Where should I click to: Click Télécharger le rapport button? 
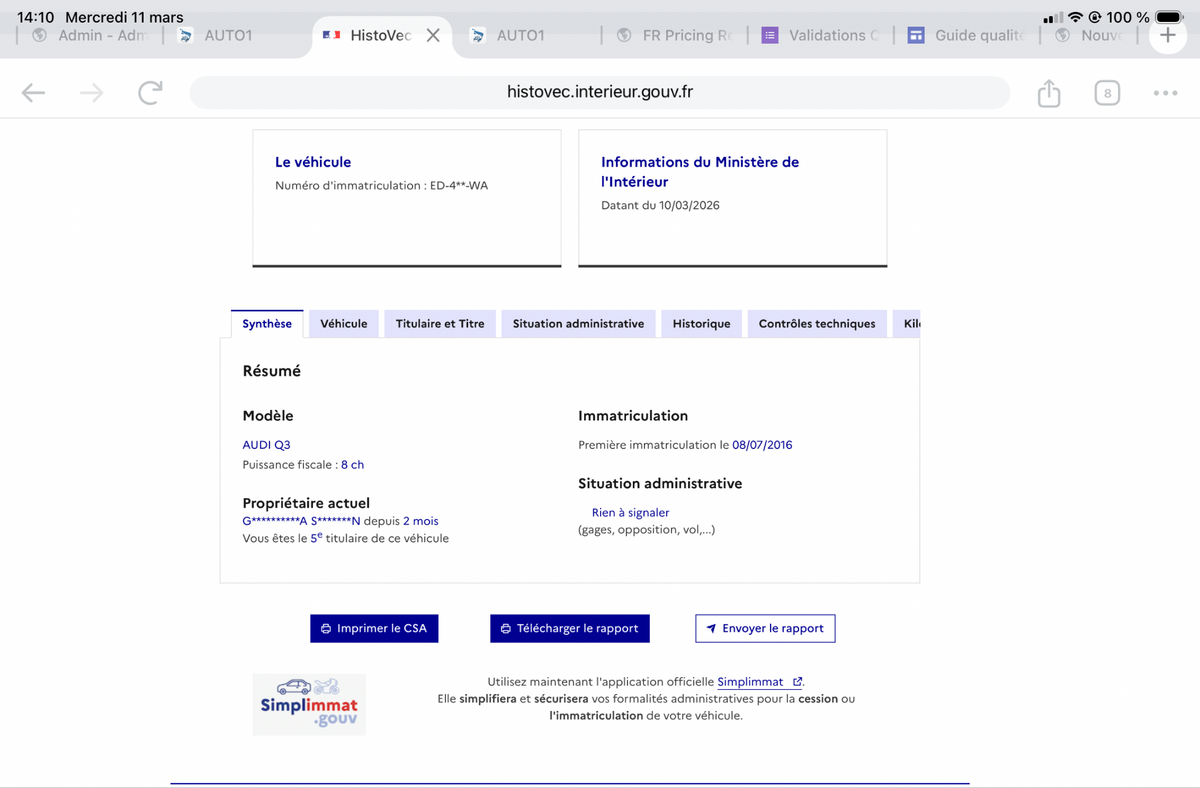coord(569,628)
